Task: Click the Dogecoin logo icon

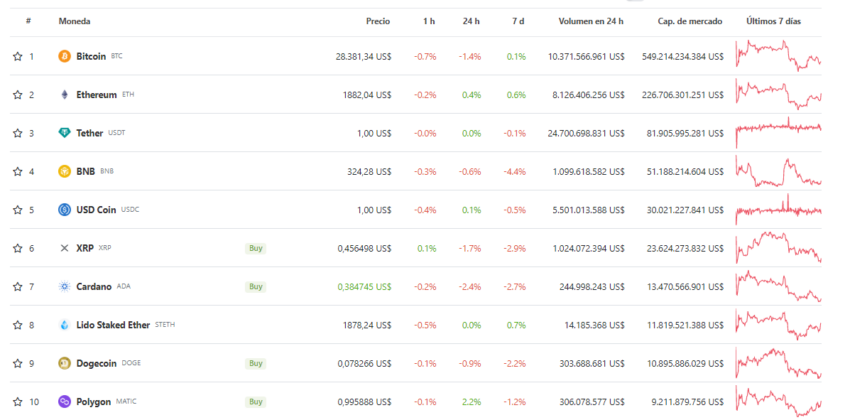Action: coord(65,363)
